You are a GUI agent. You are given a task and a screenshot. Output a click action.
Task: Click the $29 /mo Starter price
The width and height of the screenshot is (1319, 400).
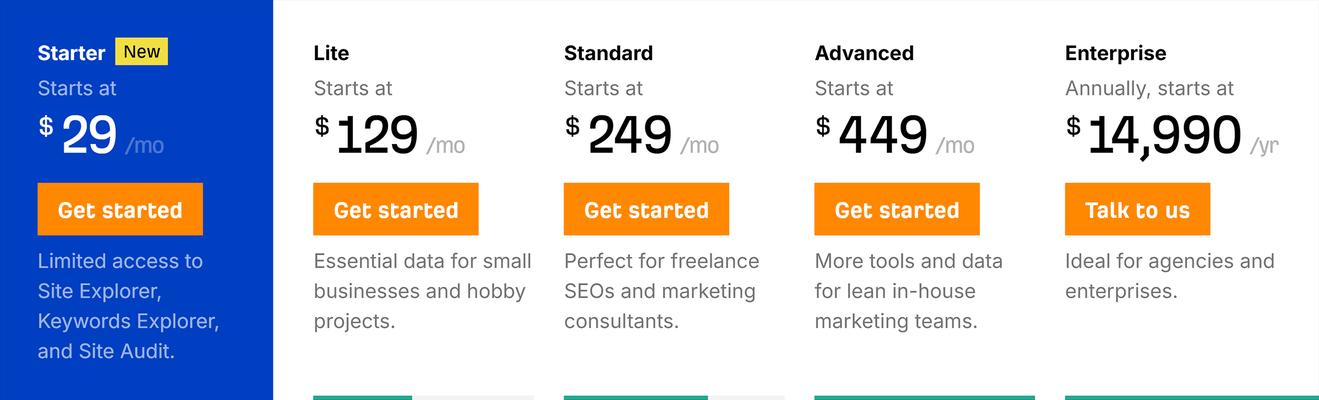pos(101,135)
